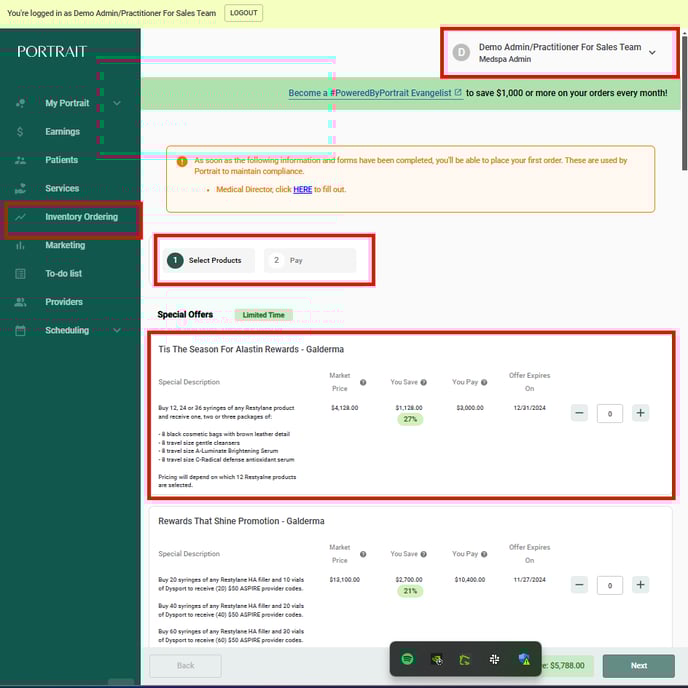The height and width of the screenshot is (688, 688).
Task: Click the security shield warning tray icon
Action: click(524, 659)
